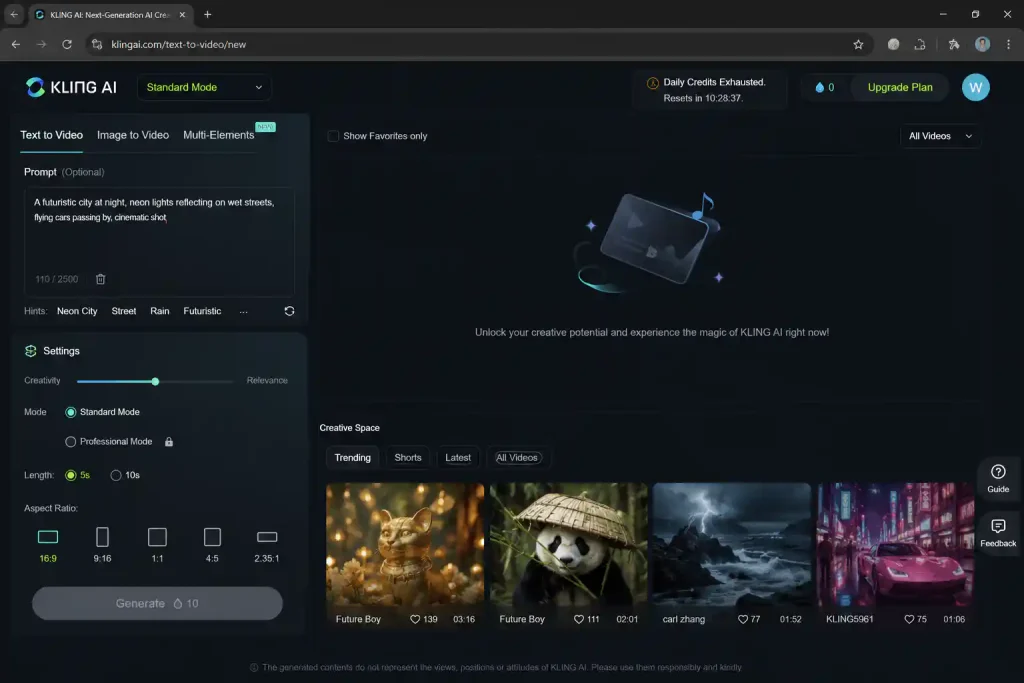Open the stormy sea lightning thumbnail
The height and width of the screenshot is (683, 1024).
click(732, 545)
